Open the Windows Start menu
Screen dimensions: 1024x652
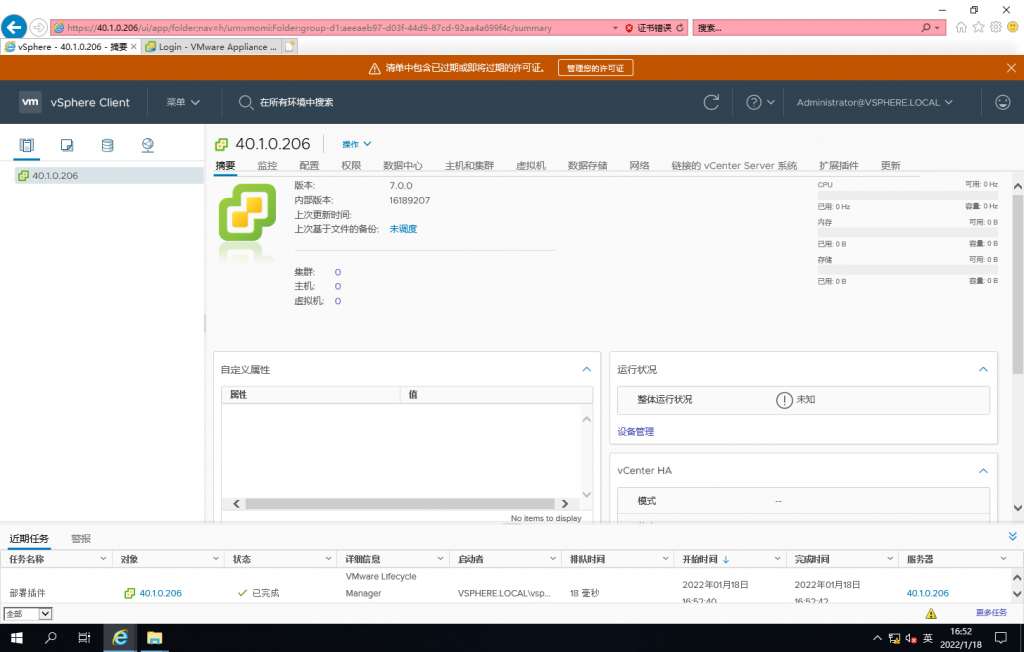coord(17,638)
